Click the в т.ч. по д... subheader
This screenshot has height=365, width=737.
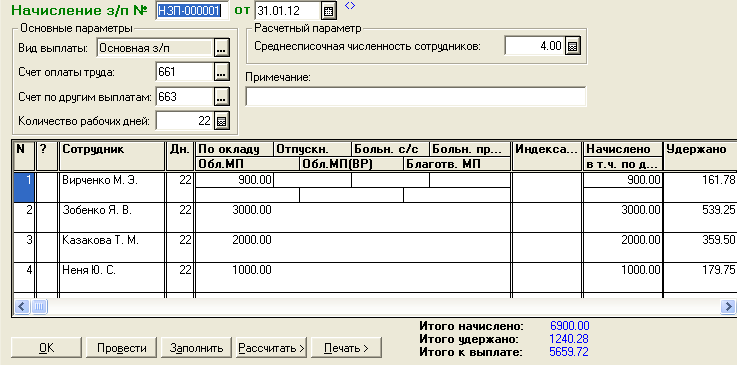coord(623,164)
